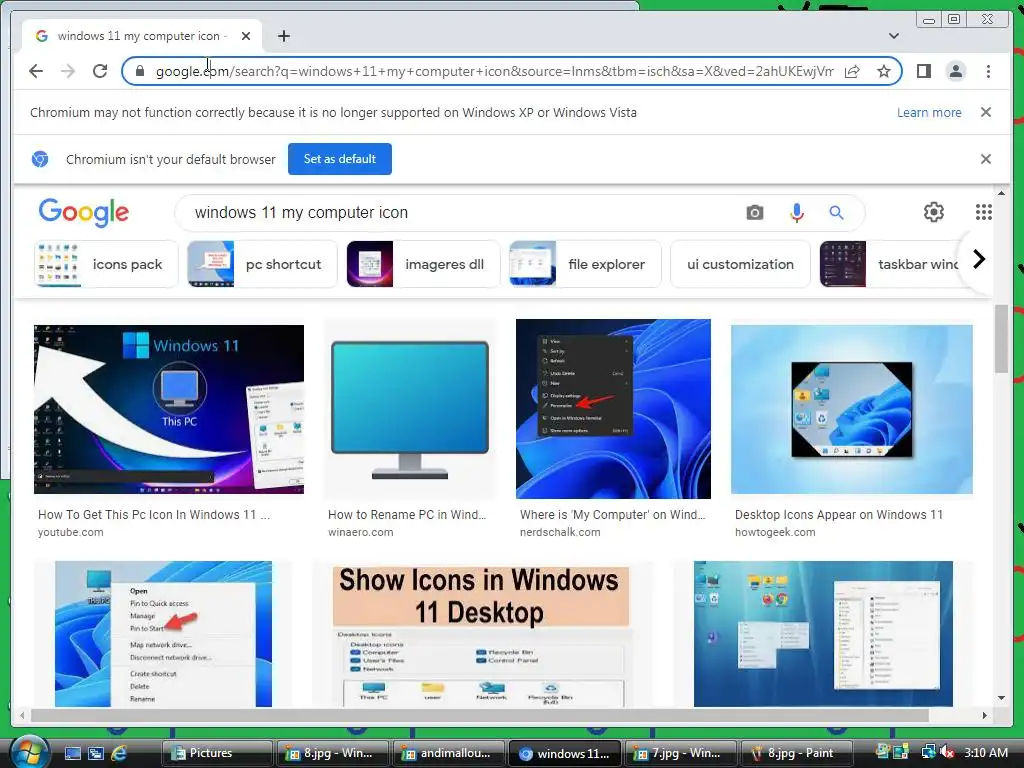View site info via the padlock icon
The height and width of the screenshot is (768, 1024).
tap(140, 71)
